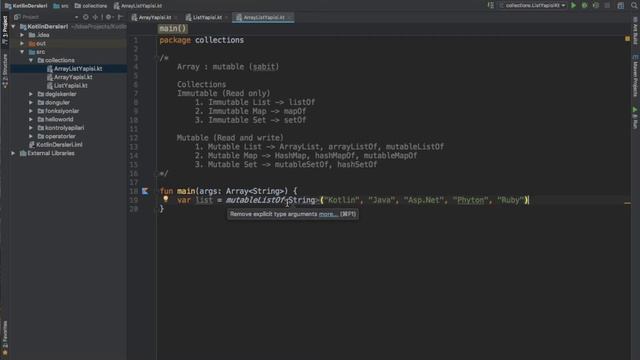Screen dimensions: 640x360
Task: Collapse the block comment fold marker on line 3
Action: pos(157,58)
